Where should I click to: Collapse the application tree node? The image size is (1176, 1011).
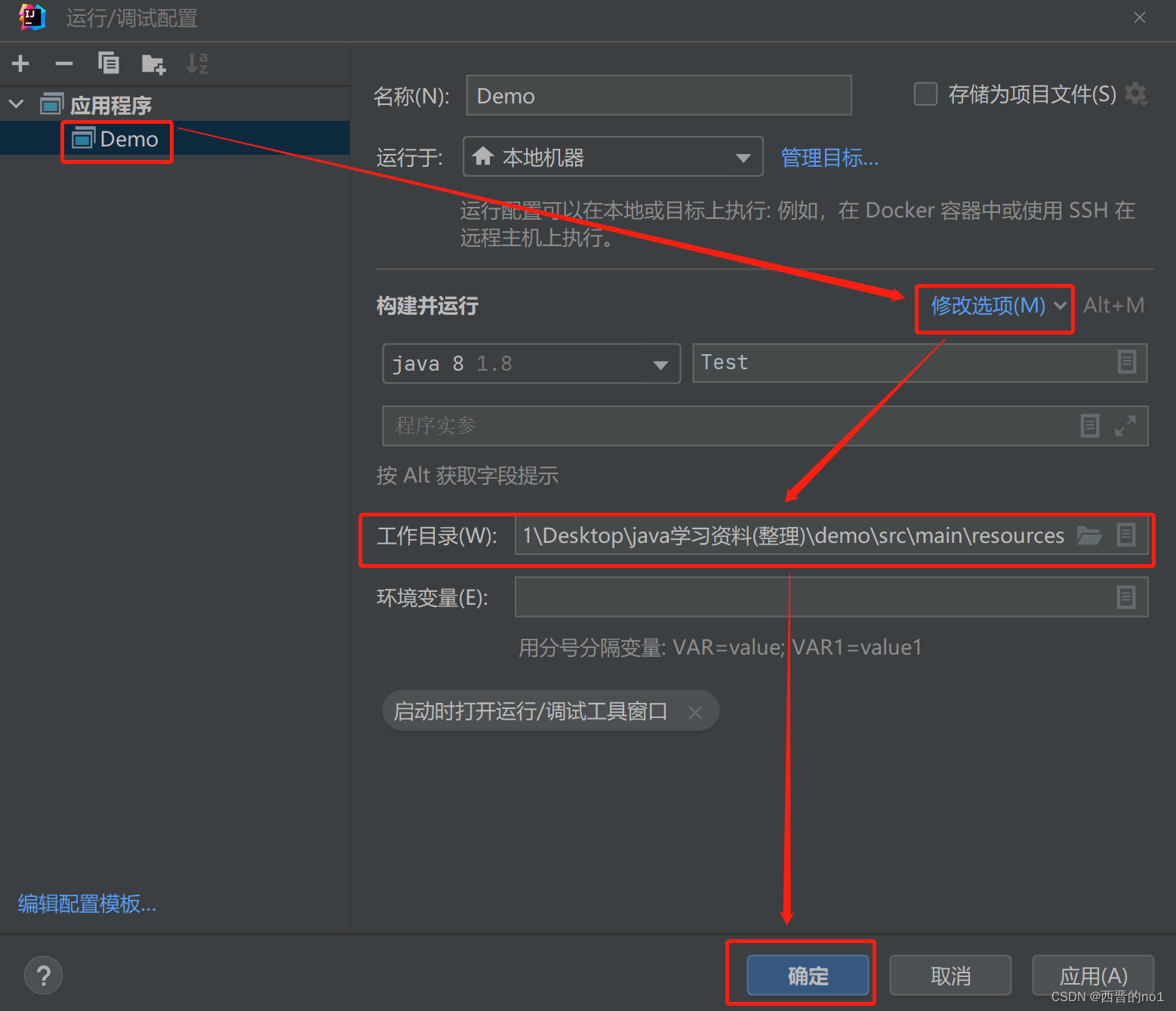pos(17,104)
